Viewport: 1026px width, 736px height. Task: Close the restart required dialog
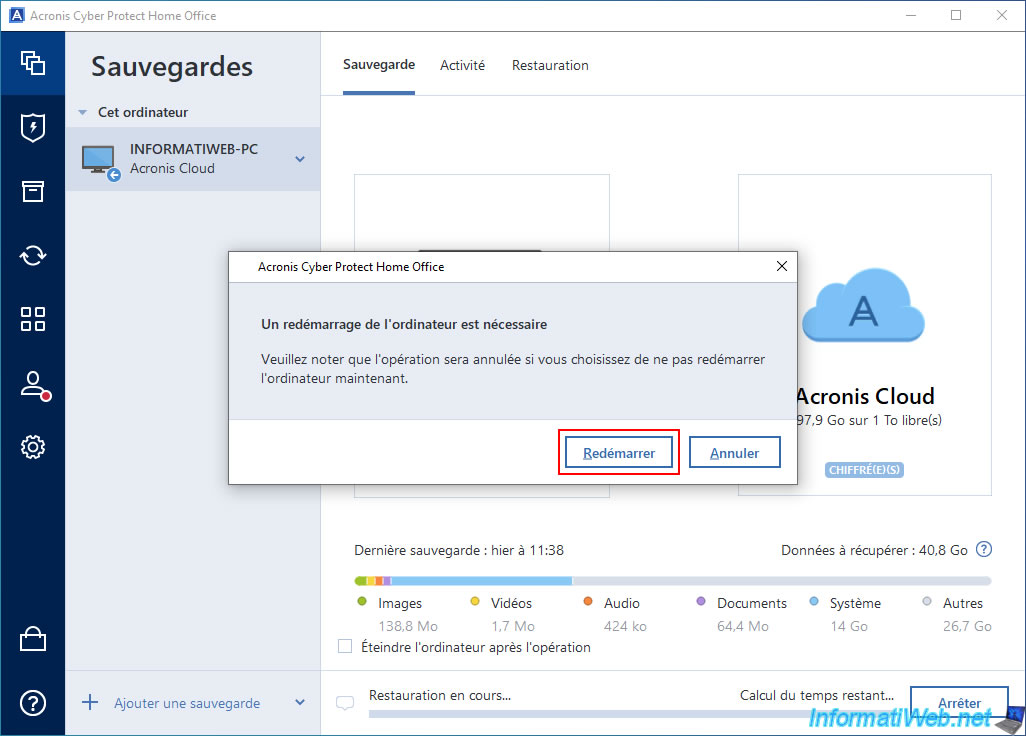[781, 266]
